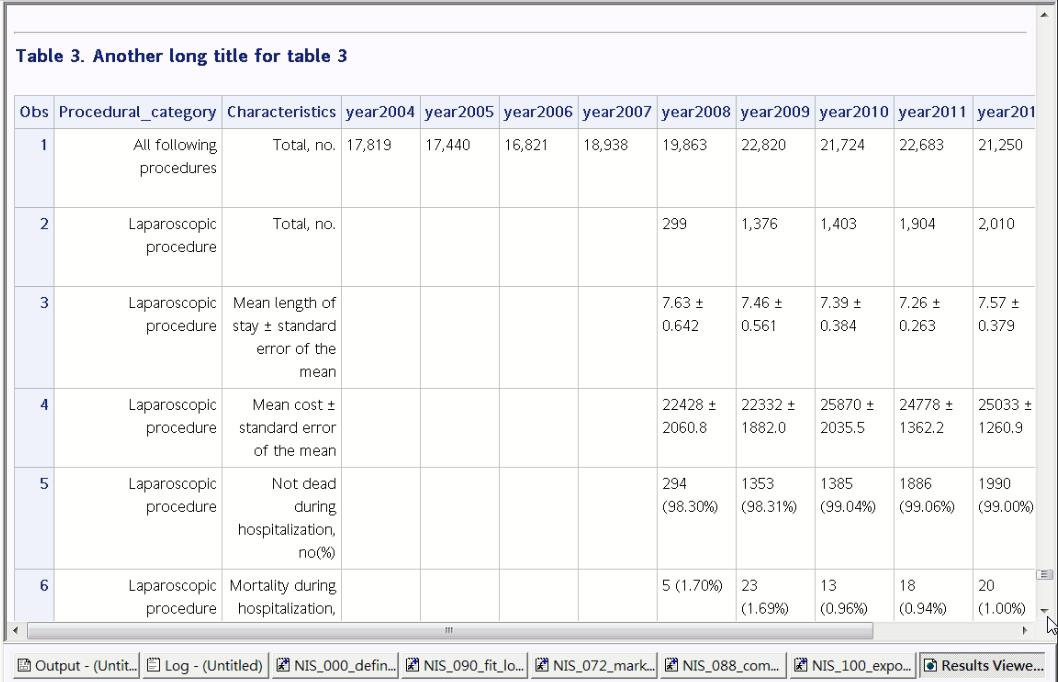Click the horizontal scrollbar left arrow
The image size is (1058, 682).
(x=16, y=631)
